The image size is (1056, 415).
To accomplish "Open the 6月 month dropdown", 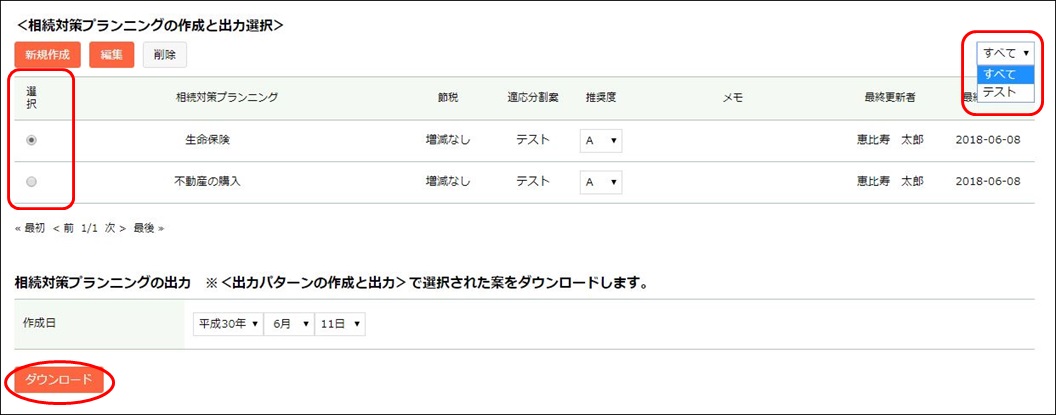I will tap(290, 323).
